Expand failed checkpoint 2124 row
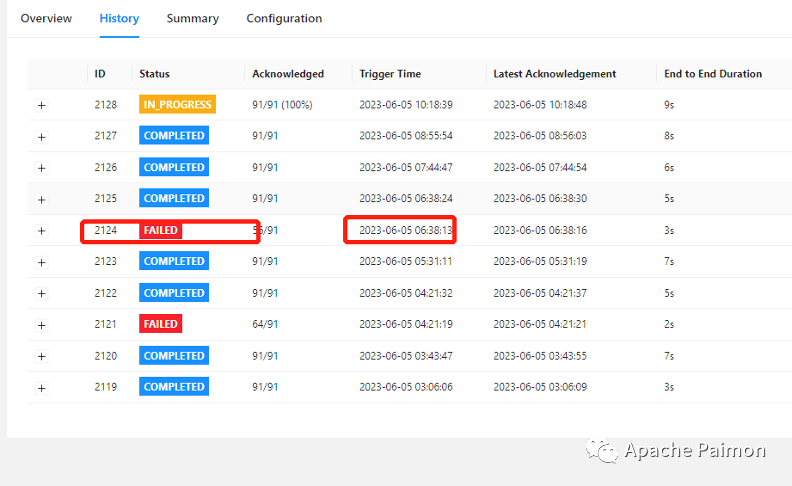This screenshot has width=792, height=486. (42, 231)
